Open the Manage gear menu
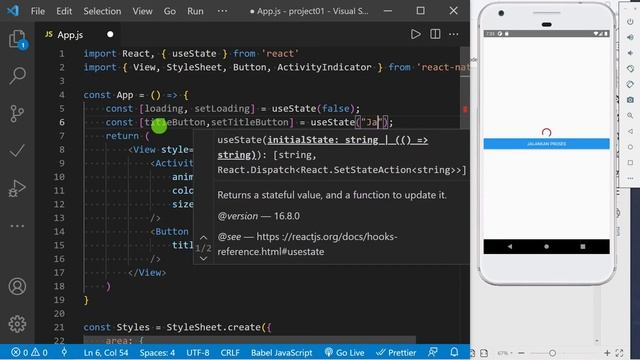Screen dimensions: 640x360 point(17,324)
